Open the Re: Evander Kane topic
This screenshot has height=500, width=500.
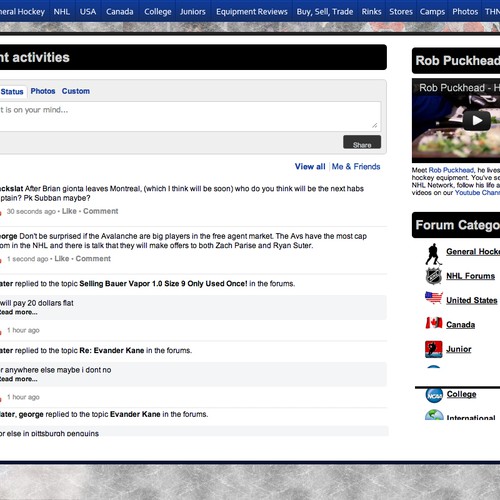(112, 350)
